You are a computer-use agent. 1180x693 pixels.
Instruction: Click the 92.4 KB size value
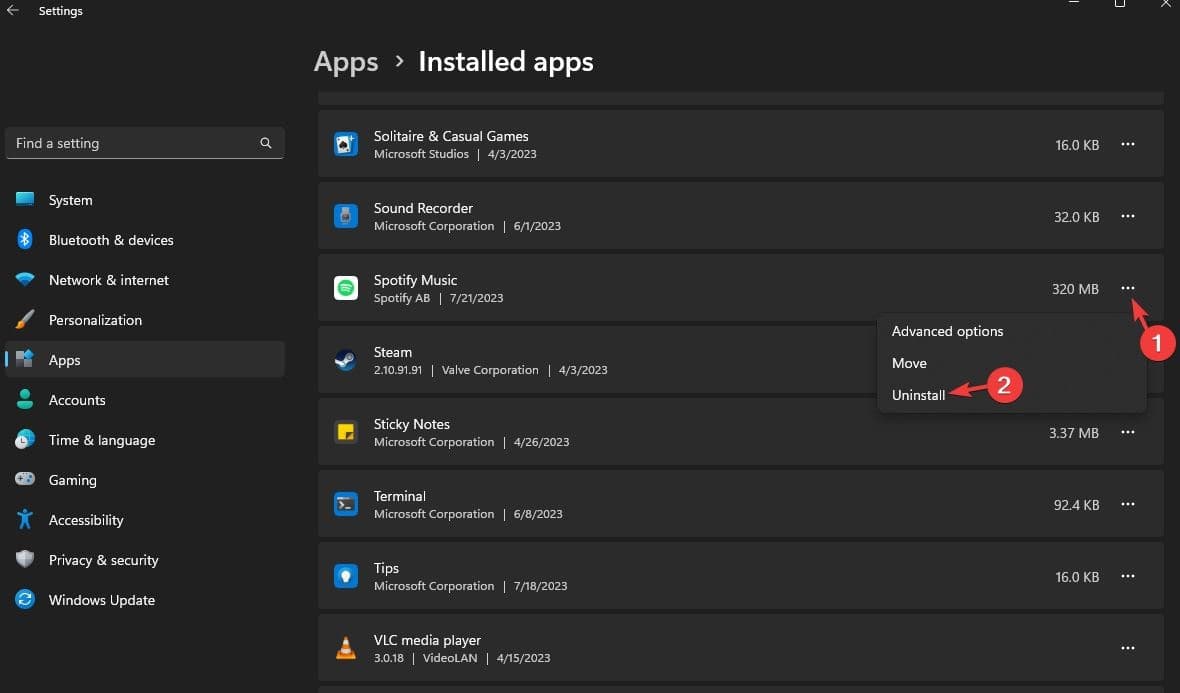pyautogui.click(x=1077, y=505)
